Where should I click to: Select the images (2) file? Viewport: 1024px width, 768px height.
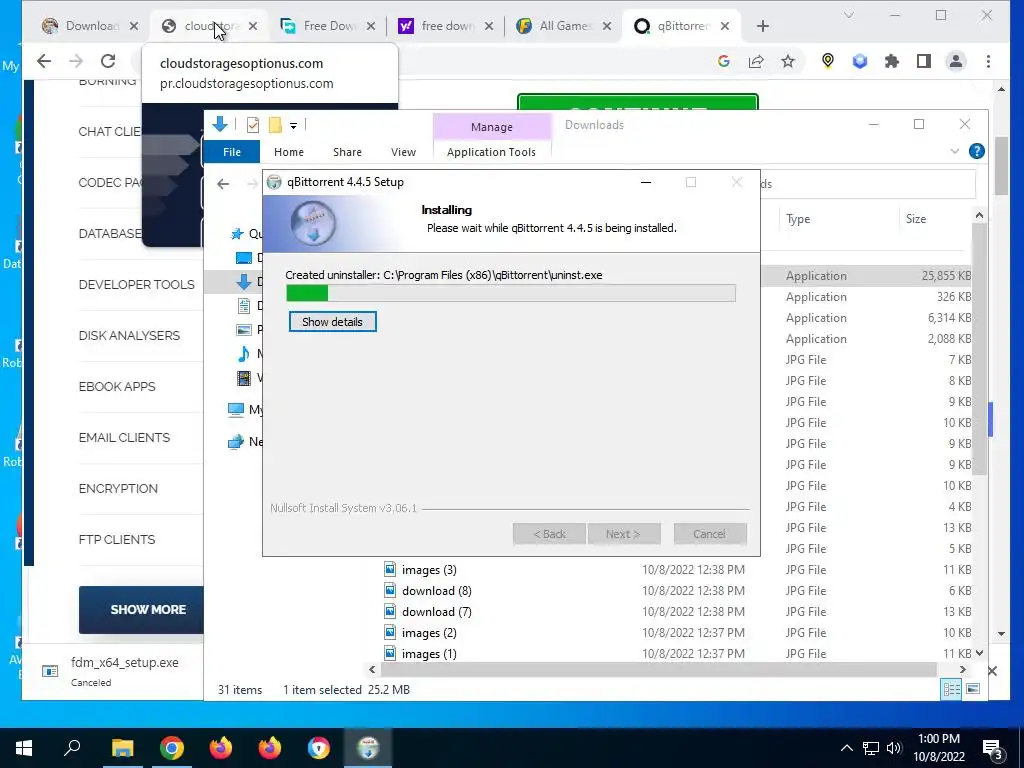click(x=429, y=633)
